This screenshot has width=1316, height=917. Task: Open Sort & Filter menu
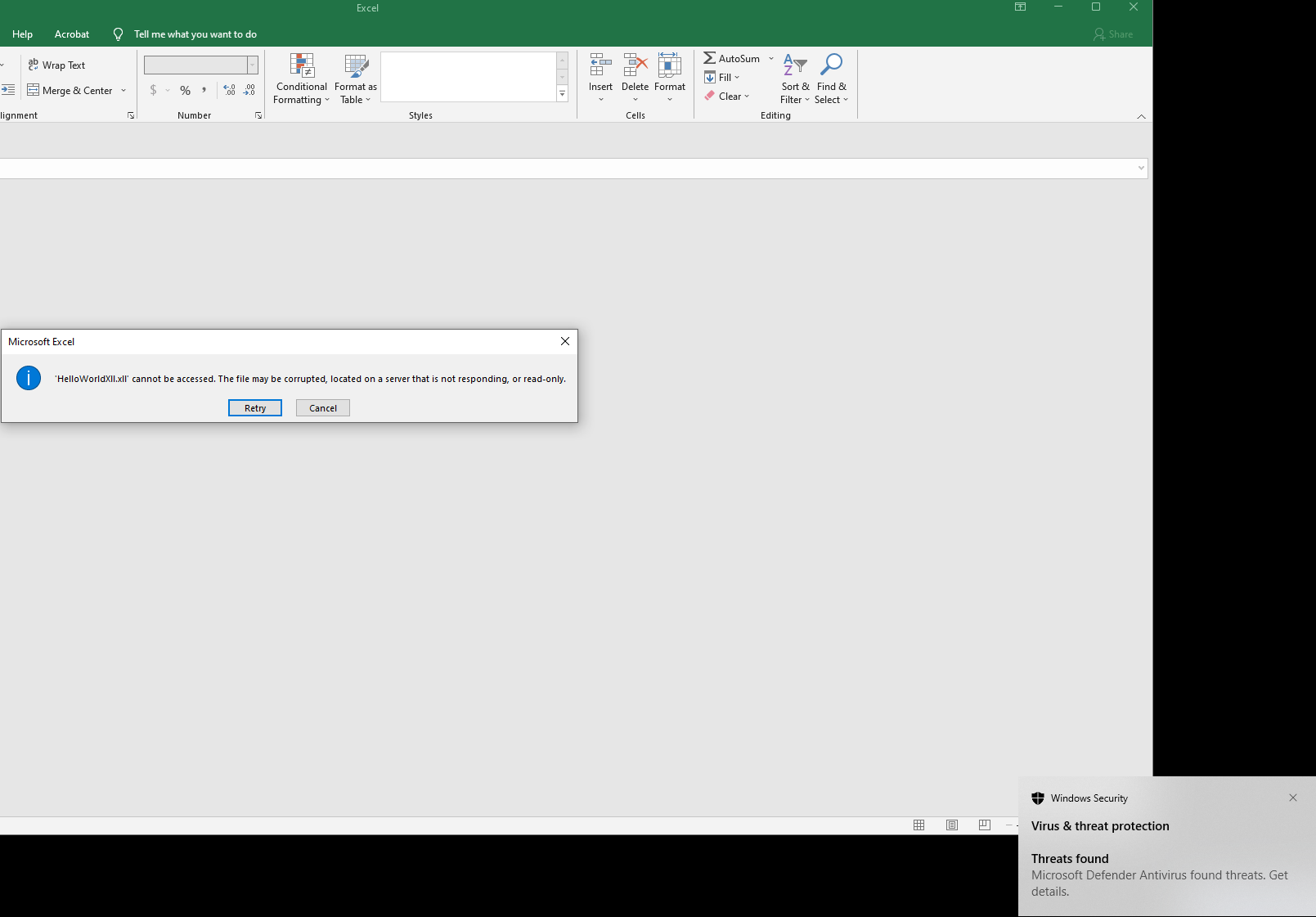click(x=795, y=79)
